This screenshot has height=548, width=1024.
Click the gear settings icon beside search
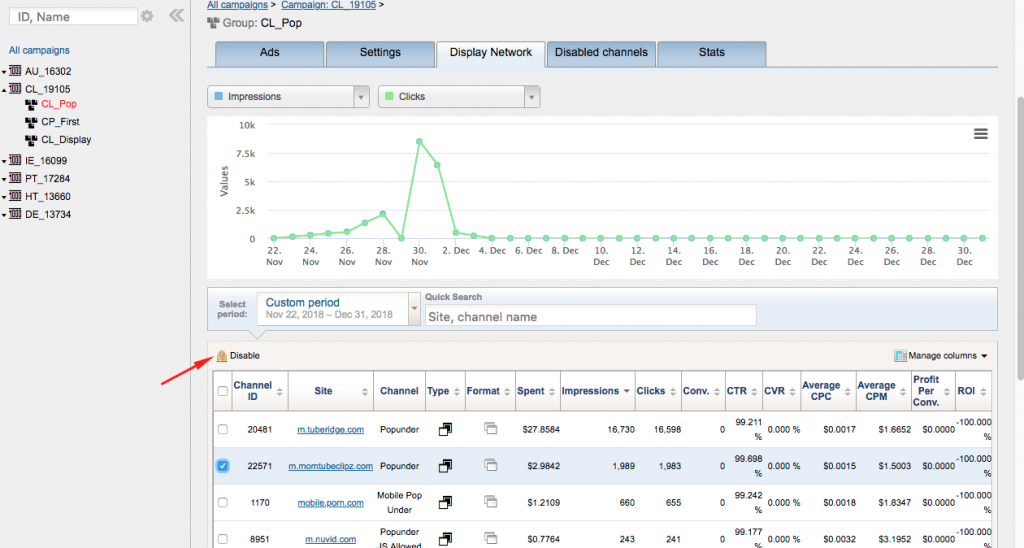click(x=147, y=16)
